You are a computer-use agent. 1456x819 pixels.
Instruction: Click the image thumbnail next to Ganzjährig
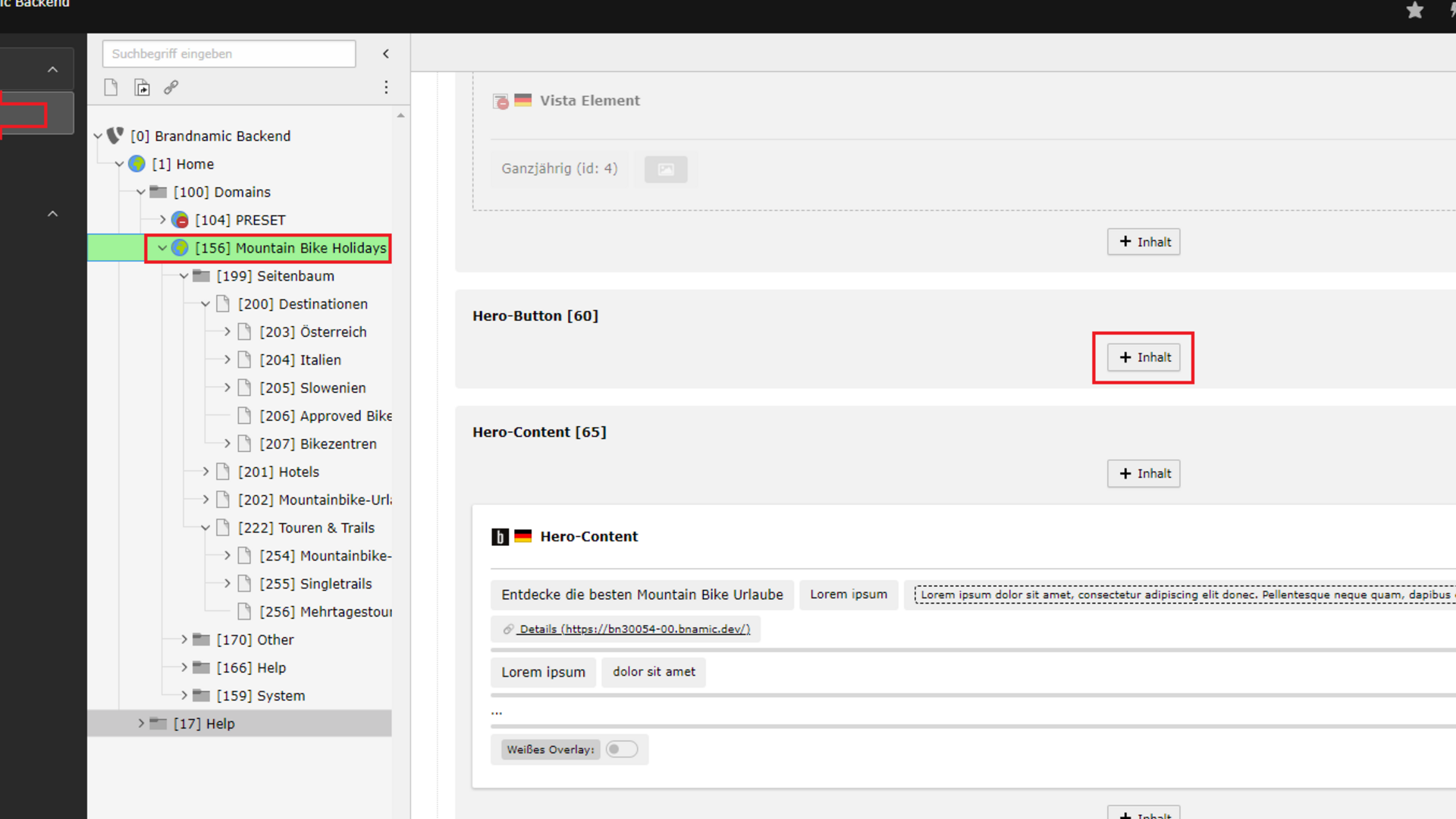(x=665, y=169)
